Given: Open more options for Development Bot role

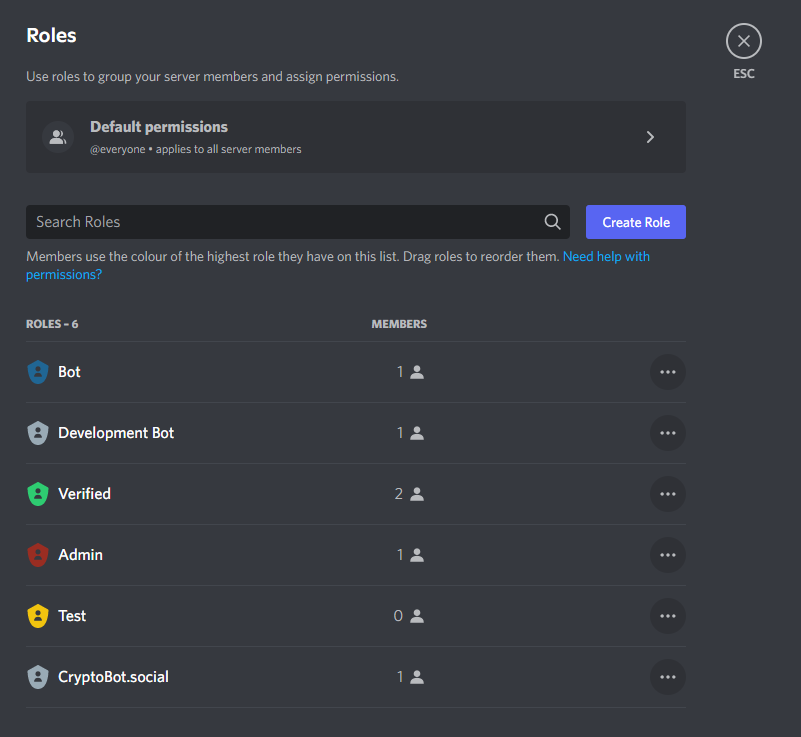Looking at the screenshot, I should pos(667,433).
